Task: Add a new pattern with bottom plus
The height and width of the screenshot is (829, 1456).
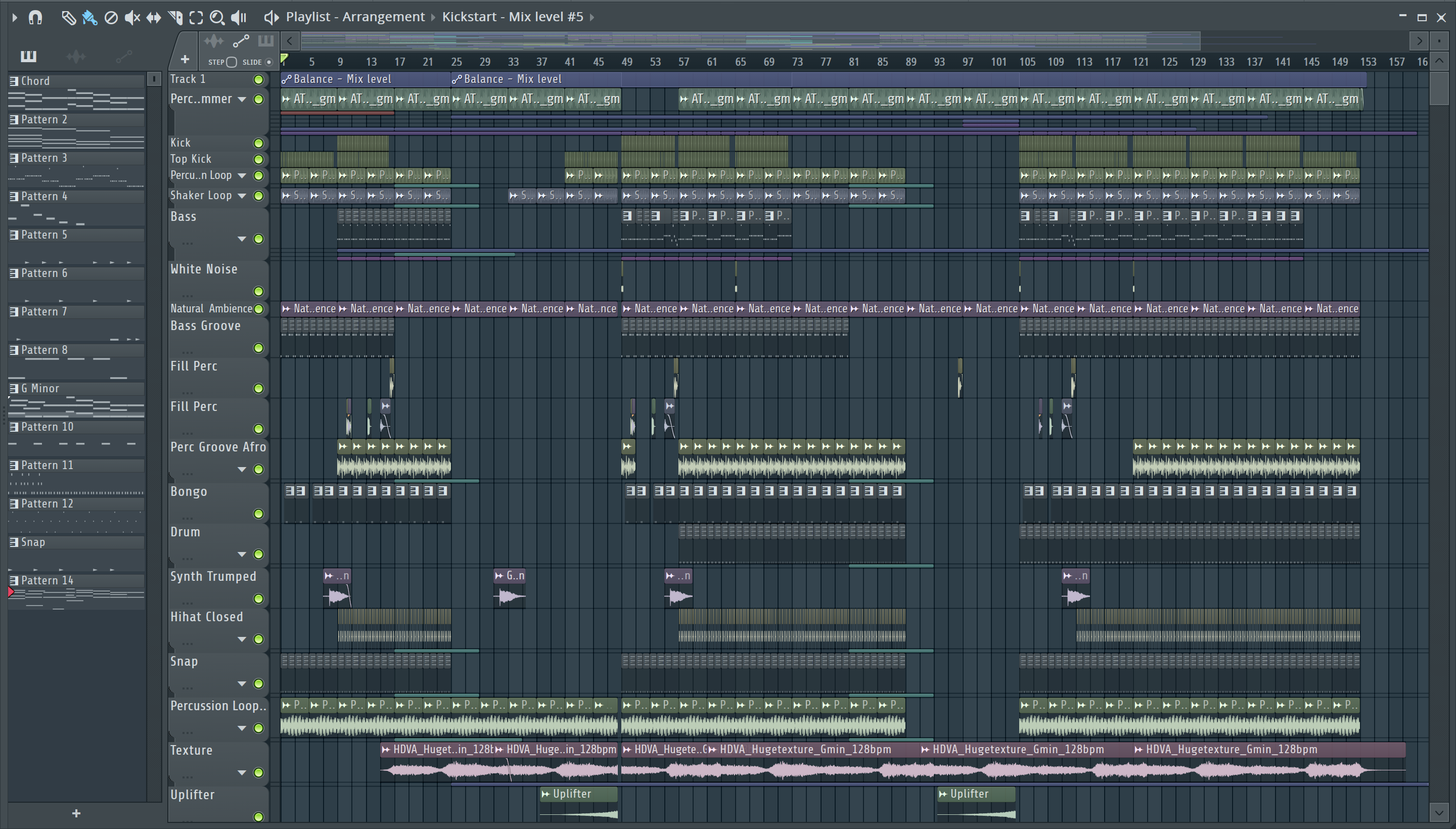Action: [76, 814]
